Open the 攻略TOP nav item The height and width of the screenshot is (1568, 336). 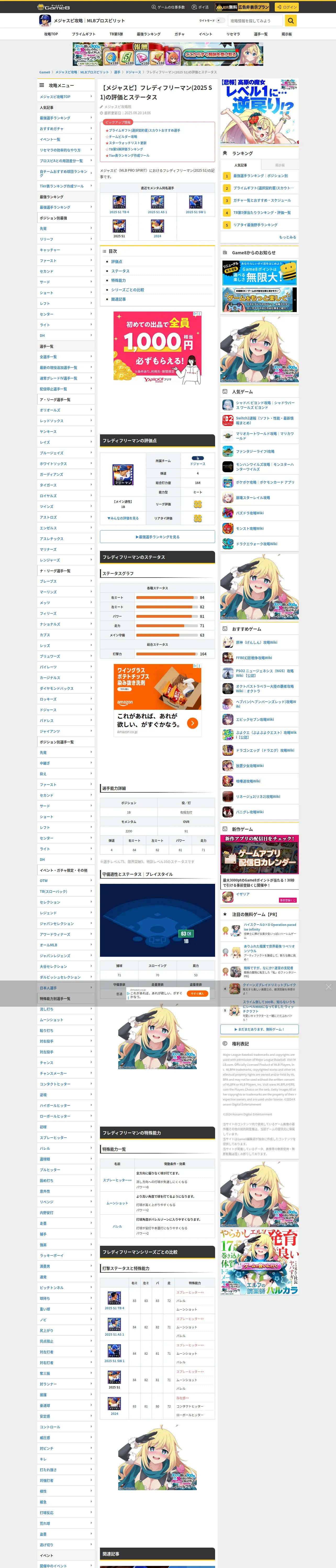pyautogui.click(x=51, y=34)
